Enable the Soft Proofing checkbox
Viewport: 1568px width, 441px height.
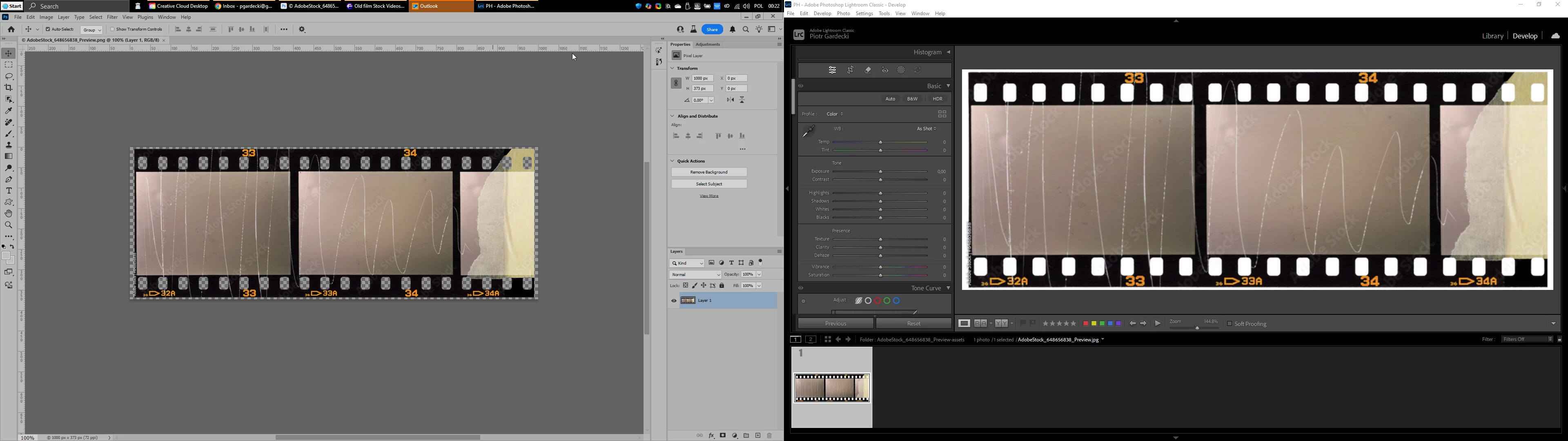click(1229, 324)
